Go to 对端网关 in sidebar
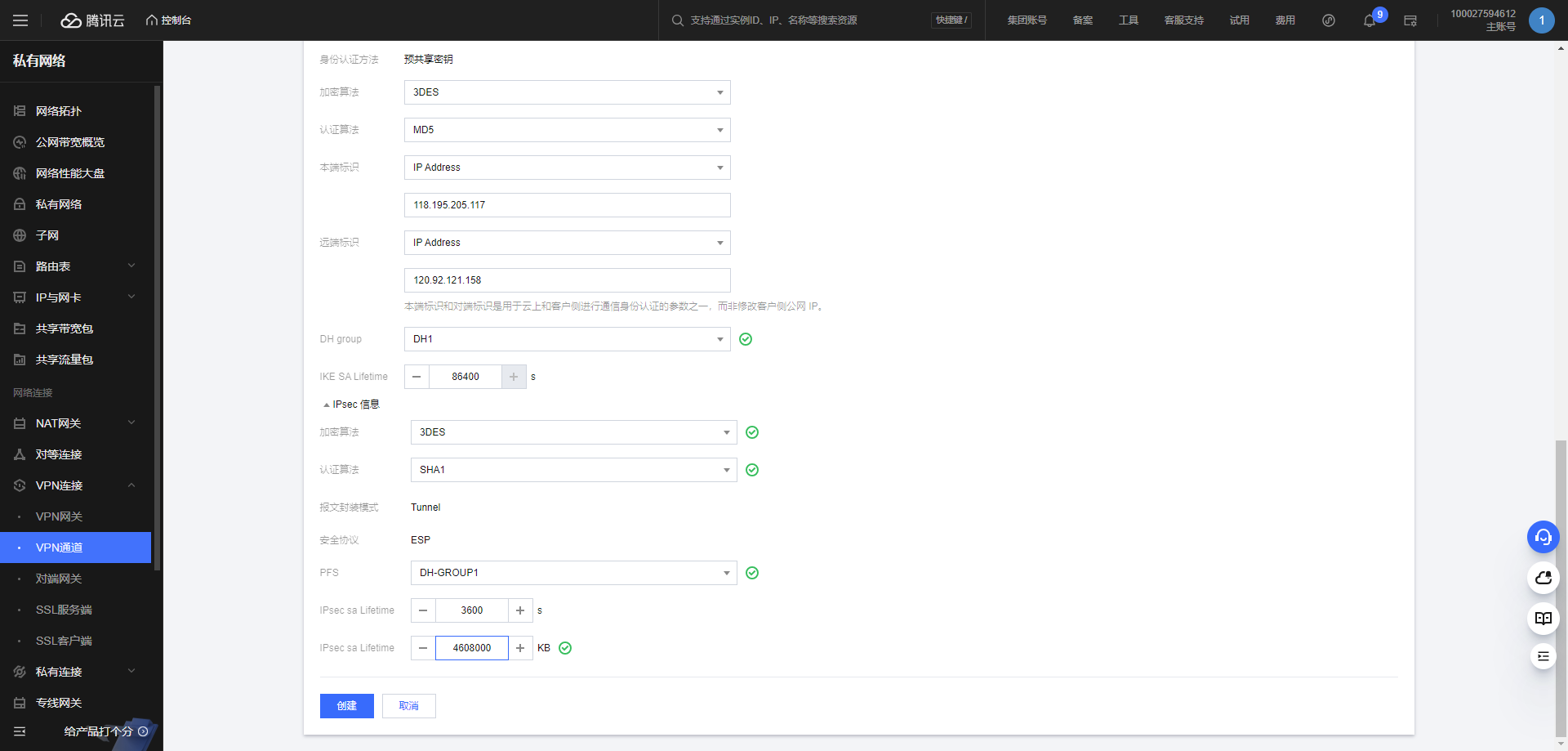This screenshot has width=1568, height=751. 59,579
